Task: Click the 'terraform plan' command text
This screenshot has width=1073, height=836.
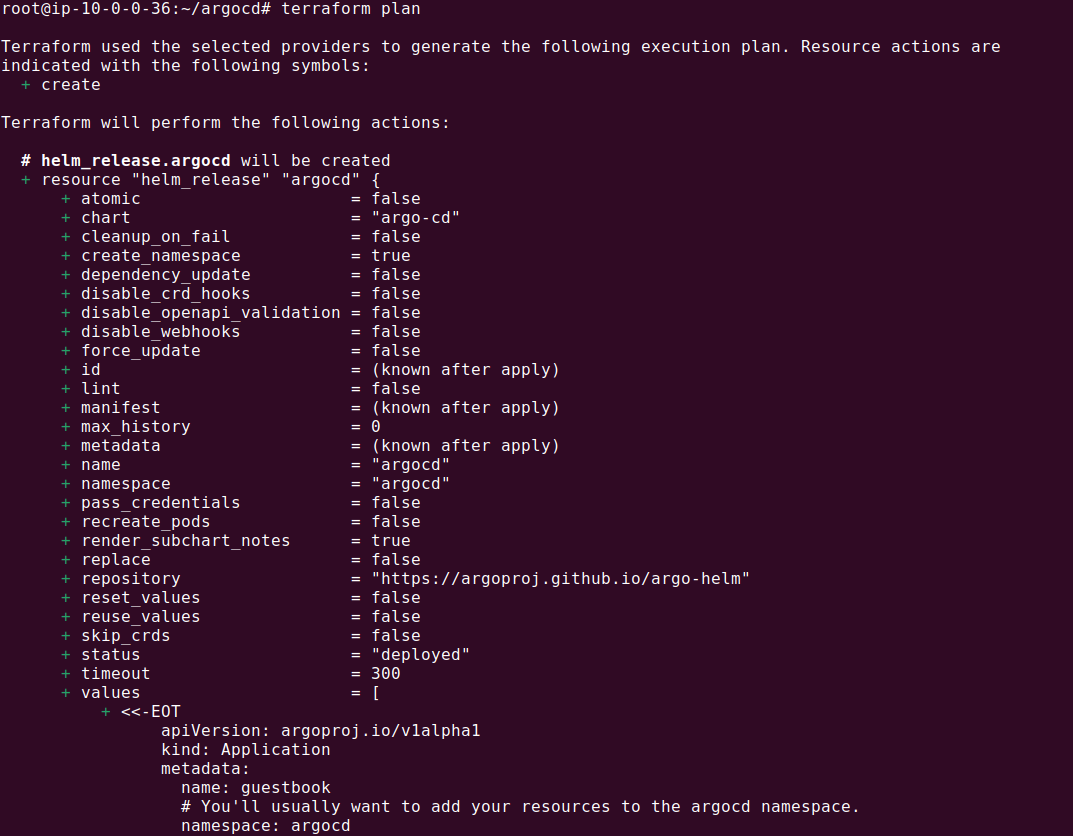Action: [x=351, y=9]
